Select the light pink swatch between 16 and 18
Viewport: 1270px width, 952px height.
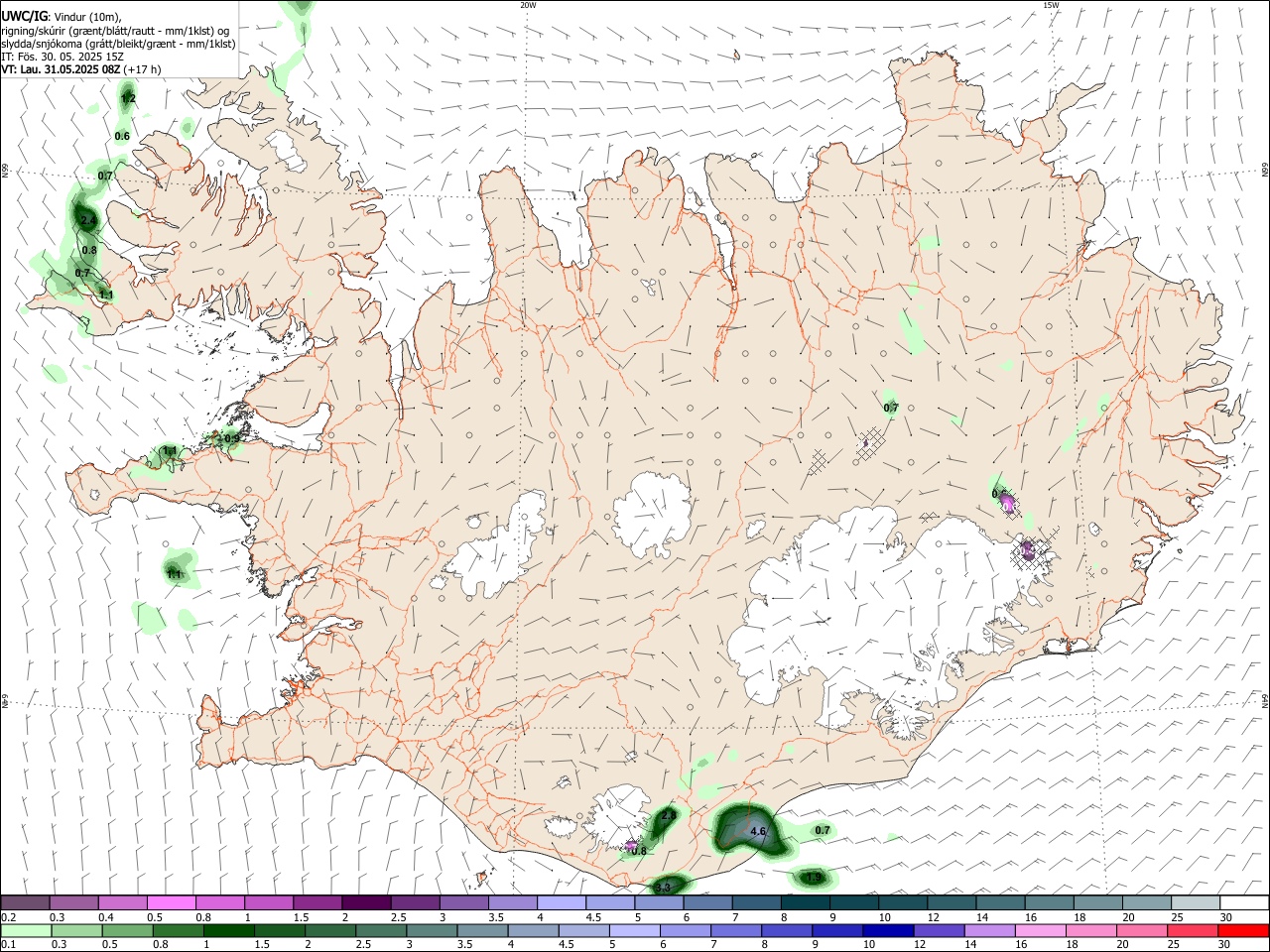tap(1041, 930)
